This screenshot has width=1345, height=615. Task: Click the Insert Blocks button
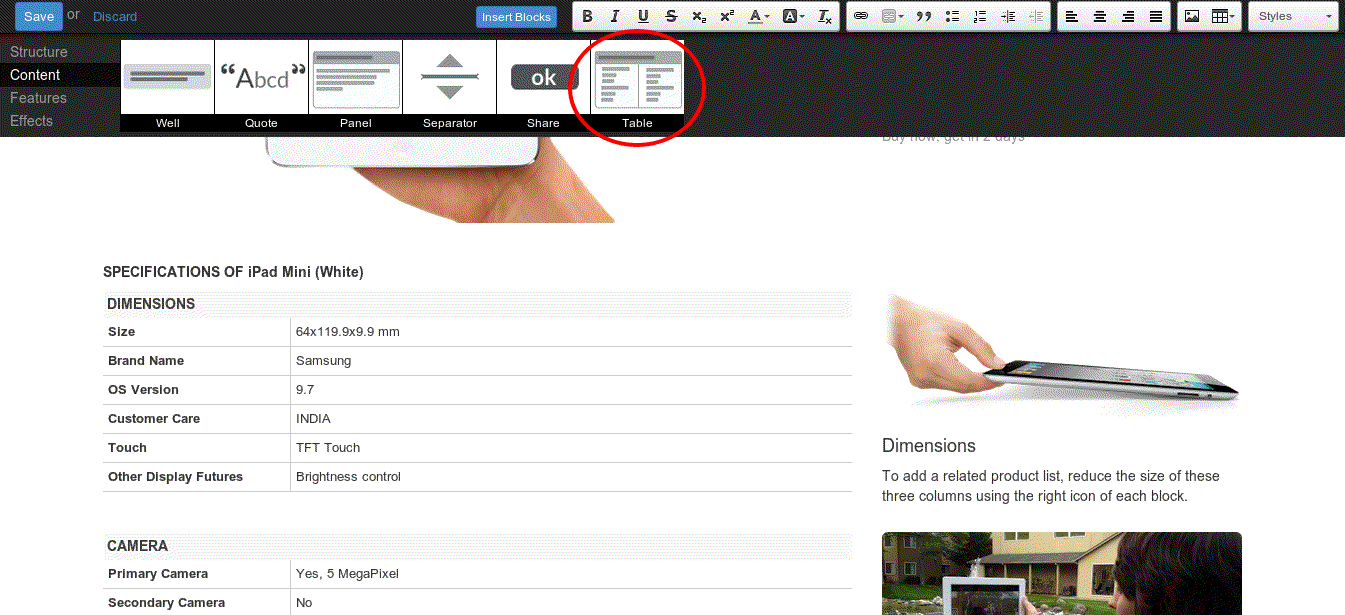click(x=516, y=17)
